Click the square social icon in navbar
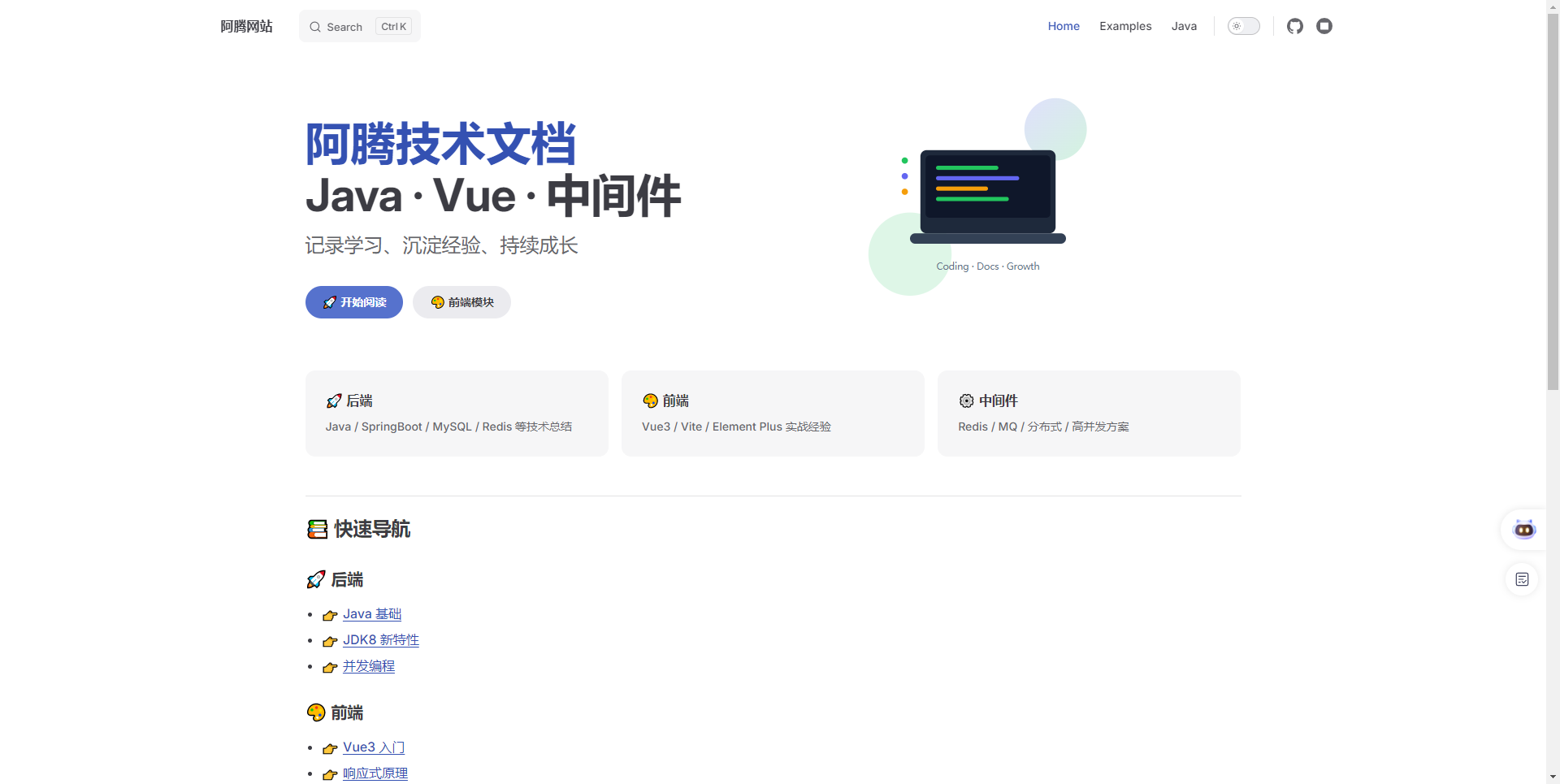1560x784 pixels. (1324, 26)
